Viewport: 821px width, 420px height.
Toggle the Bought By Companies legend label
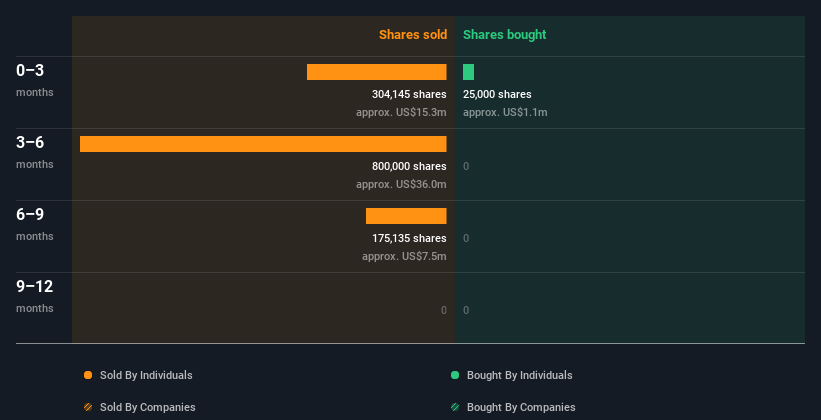[x=521, y=407]
